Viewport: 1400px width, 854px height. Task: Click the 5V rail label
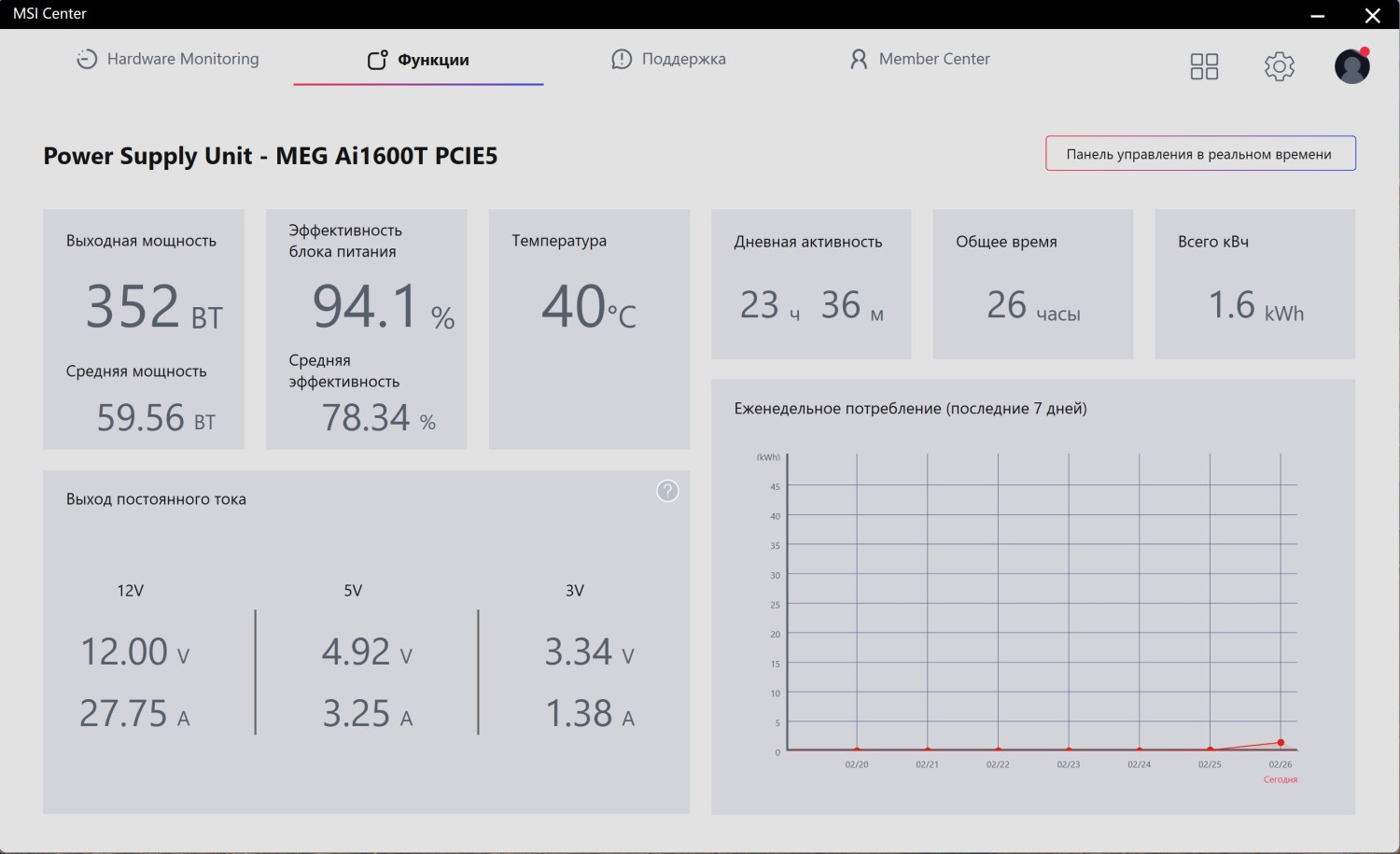[x=353, y=591]
